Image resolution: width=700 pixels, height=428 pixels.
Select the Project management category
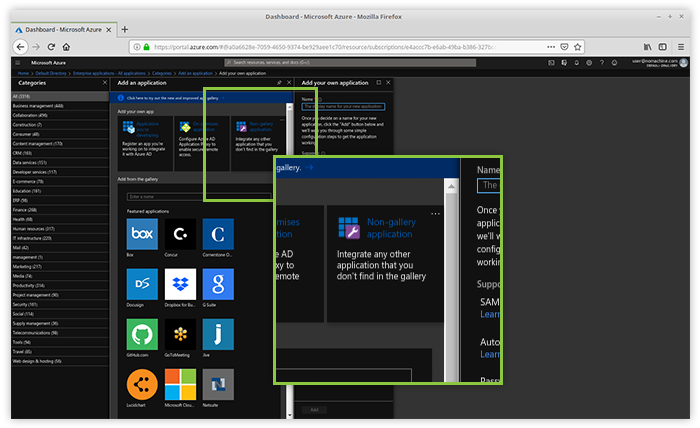tap(60, 295)
